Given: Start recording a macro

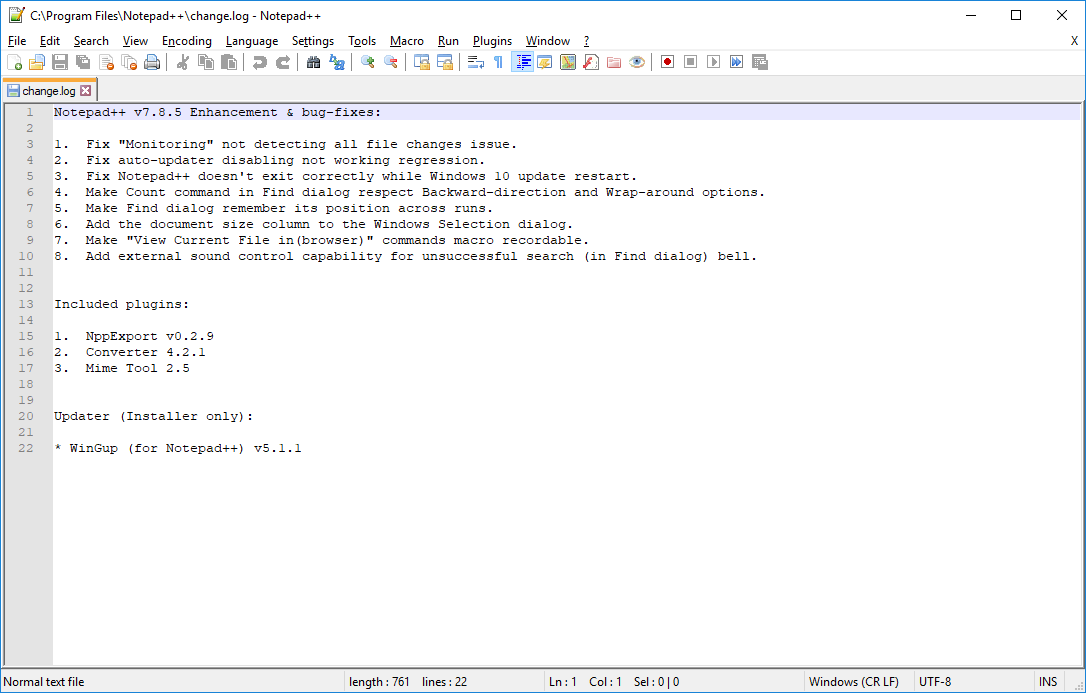Looking at the screenshot, I should click(x=666, y=61).
